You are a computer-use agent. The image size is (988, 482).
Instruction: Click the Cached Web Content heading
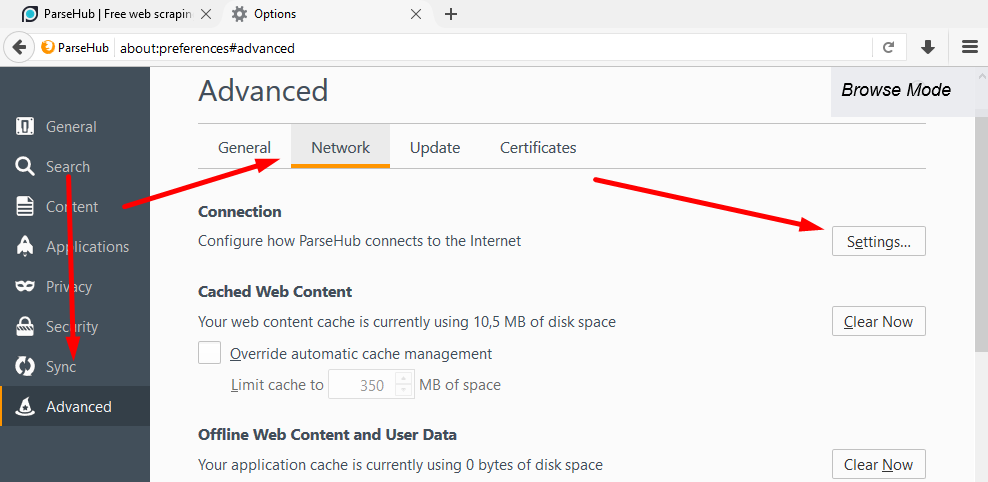(275, 292)
